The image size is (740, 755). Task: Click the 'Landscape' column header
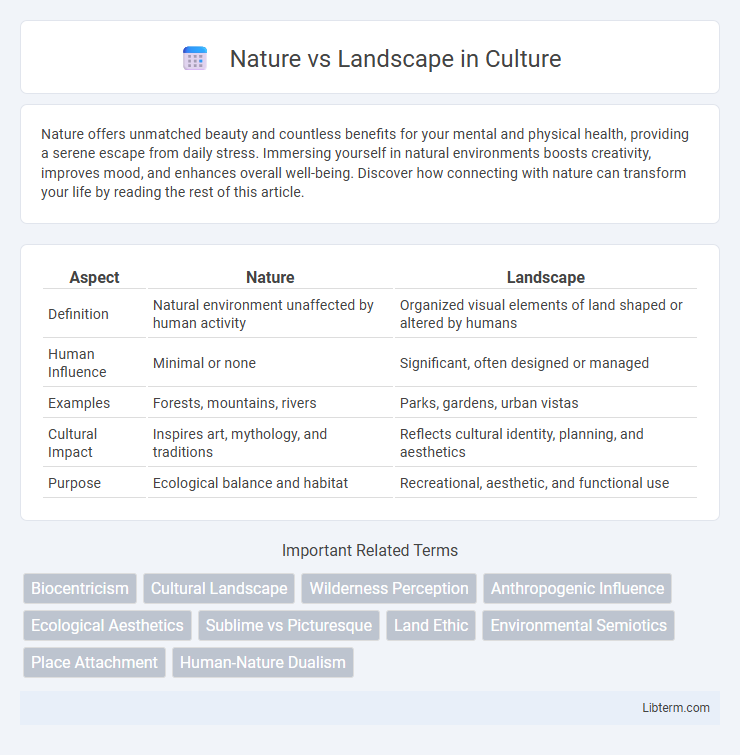(545, 277)
